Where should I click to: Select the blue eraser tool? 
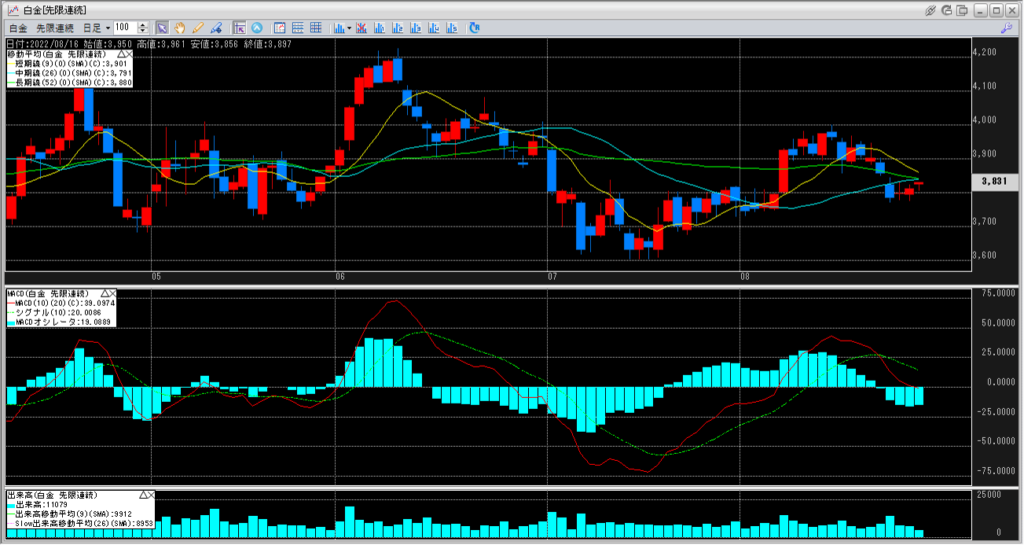216,28
